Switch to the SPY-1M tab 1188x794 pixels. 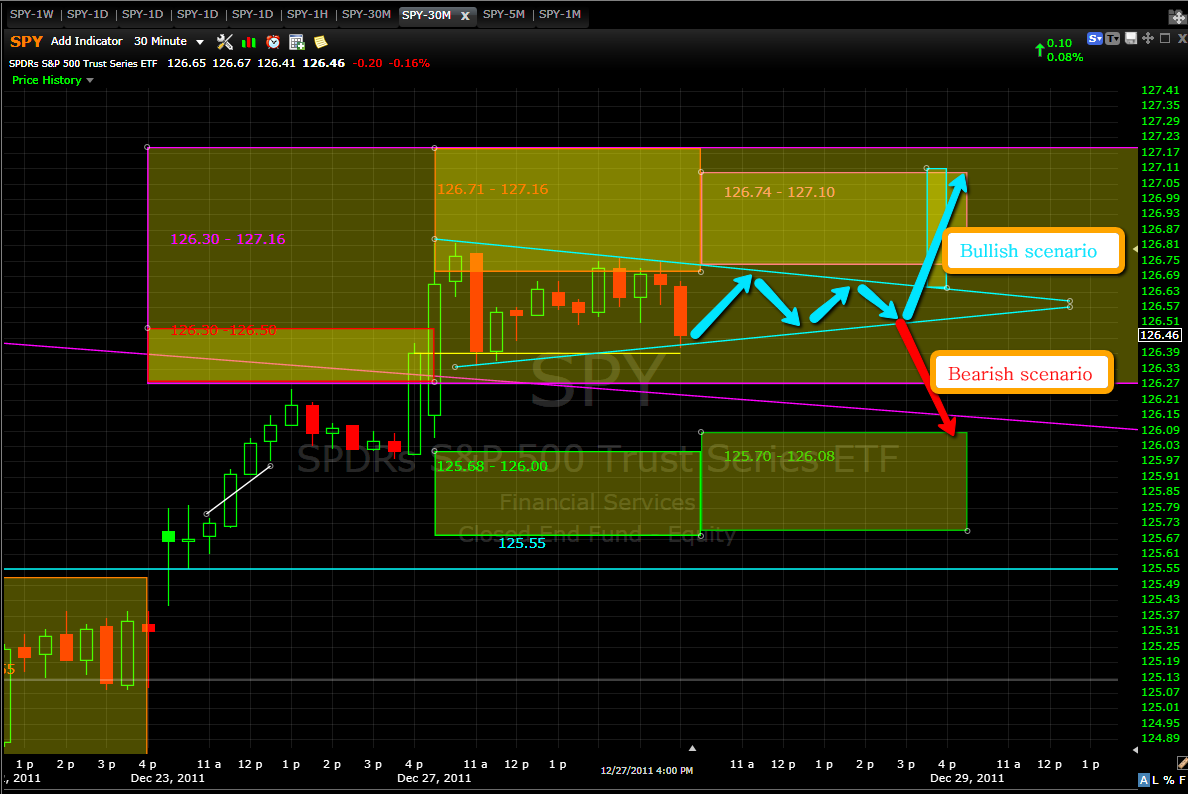(560, 14)
